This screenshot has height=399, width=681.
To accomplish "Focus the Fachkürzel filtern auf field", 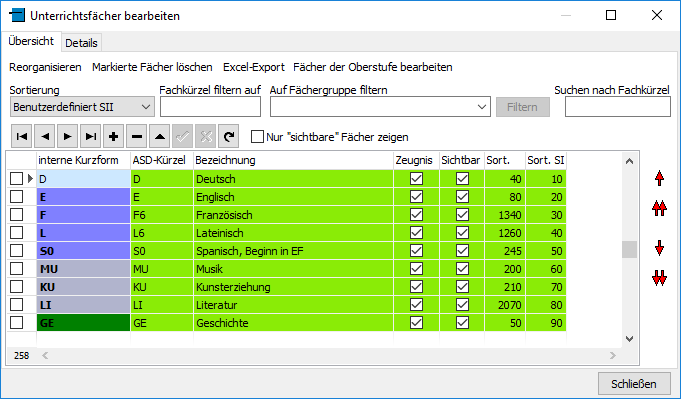I will (x=210, y=107).
